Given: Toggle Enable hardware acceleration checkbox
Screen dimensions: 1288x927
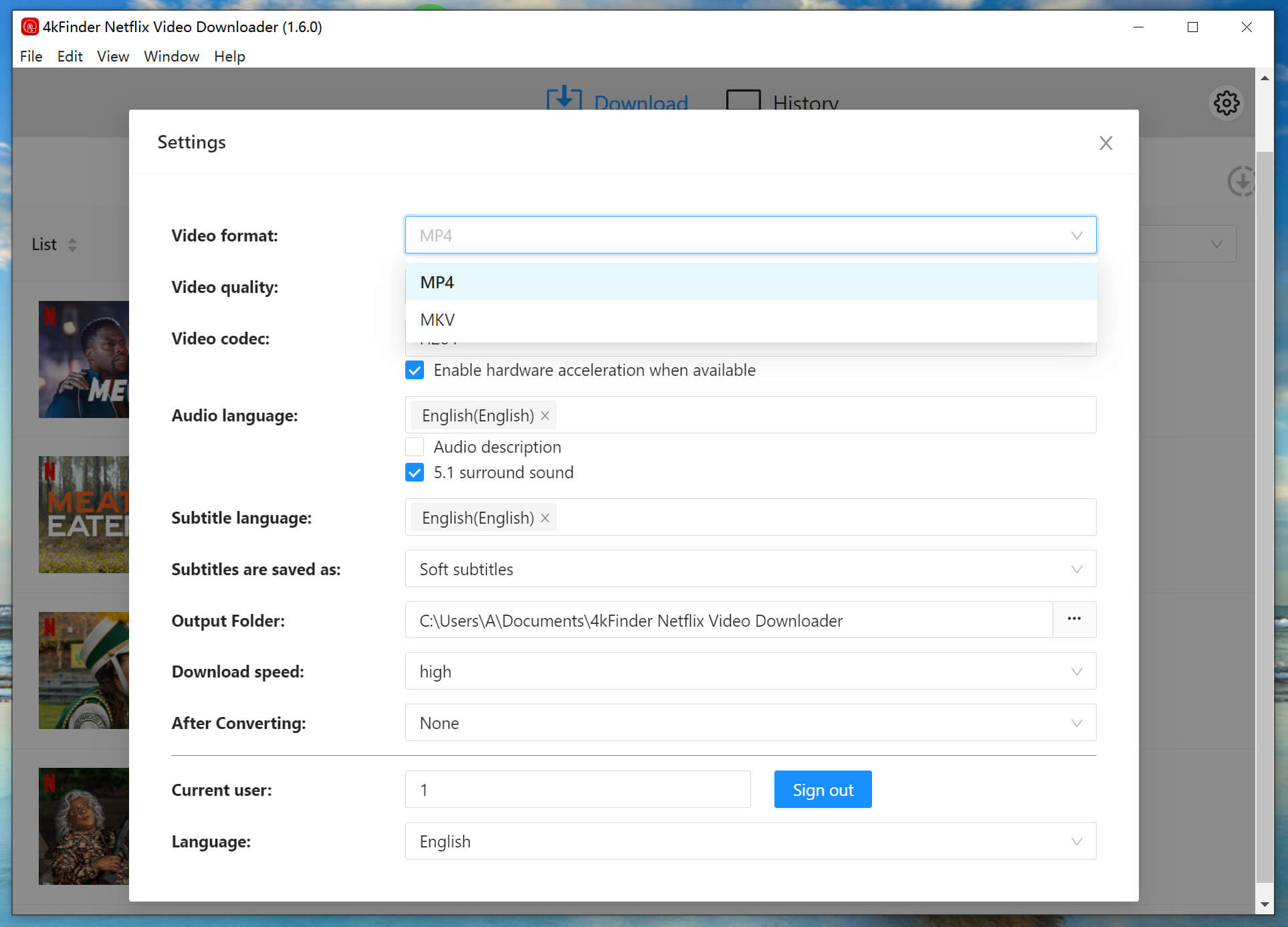Looking at the screenshot, I should pos(416,370).
